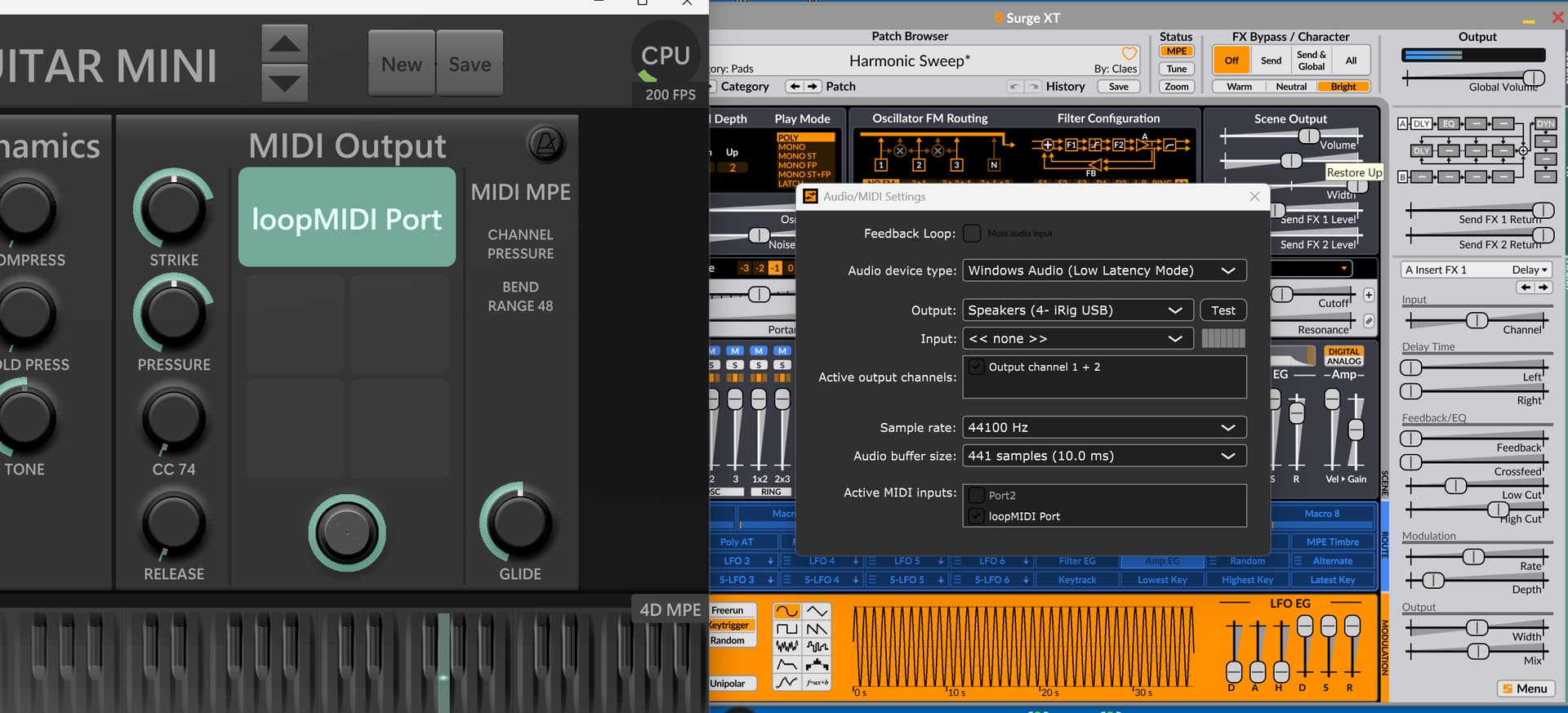Open the Audio device type dropdown
Image resolution: width=1568 pixels, height=713 pixels.
coord(1104,270)
